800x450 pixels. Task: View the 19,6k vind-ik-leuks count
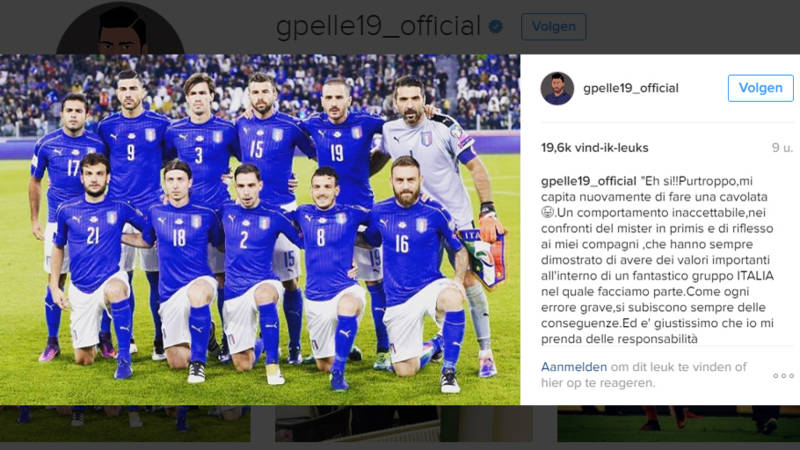tap(594, 148)
